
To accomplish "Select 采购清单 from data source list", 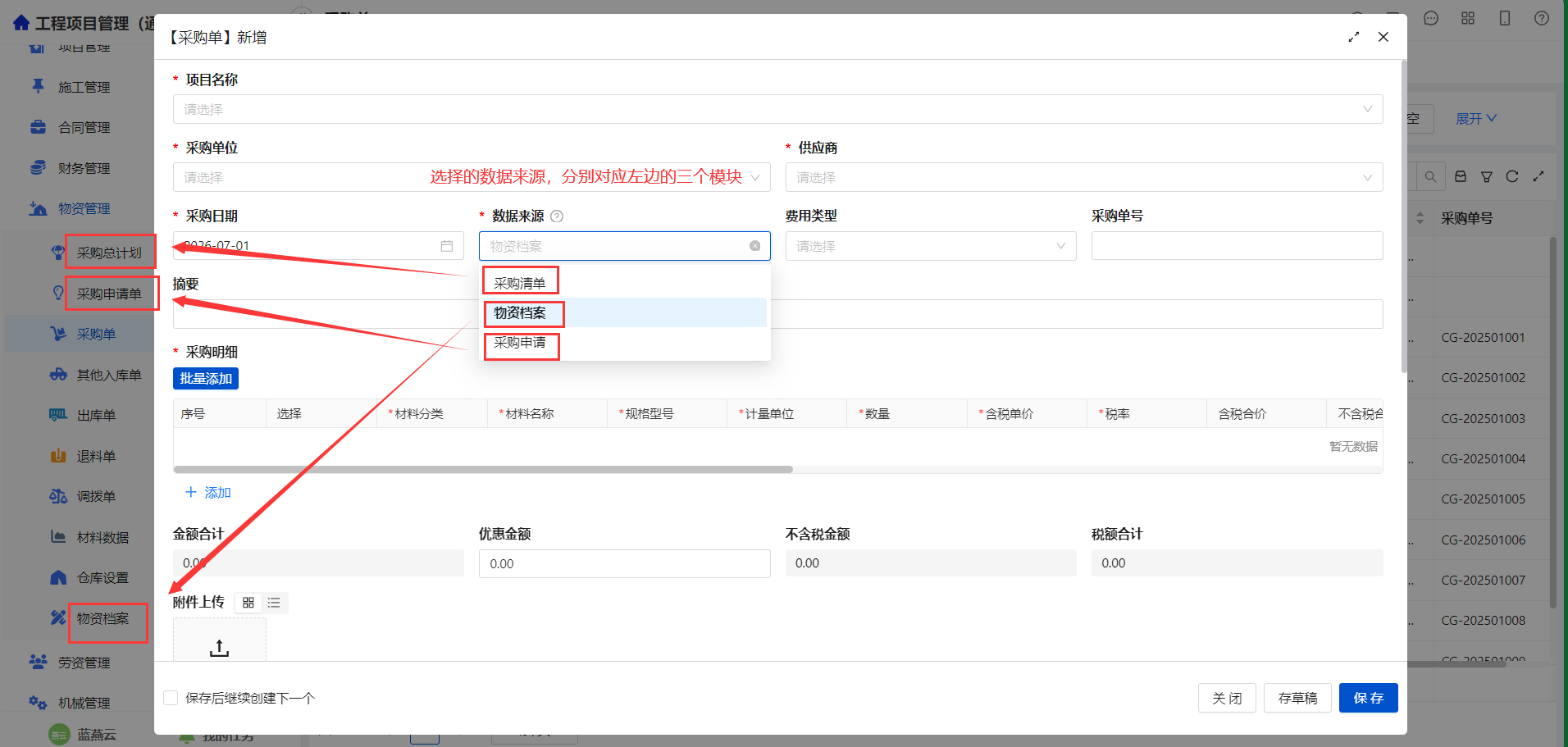I will [520, 283].
